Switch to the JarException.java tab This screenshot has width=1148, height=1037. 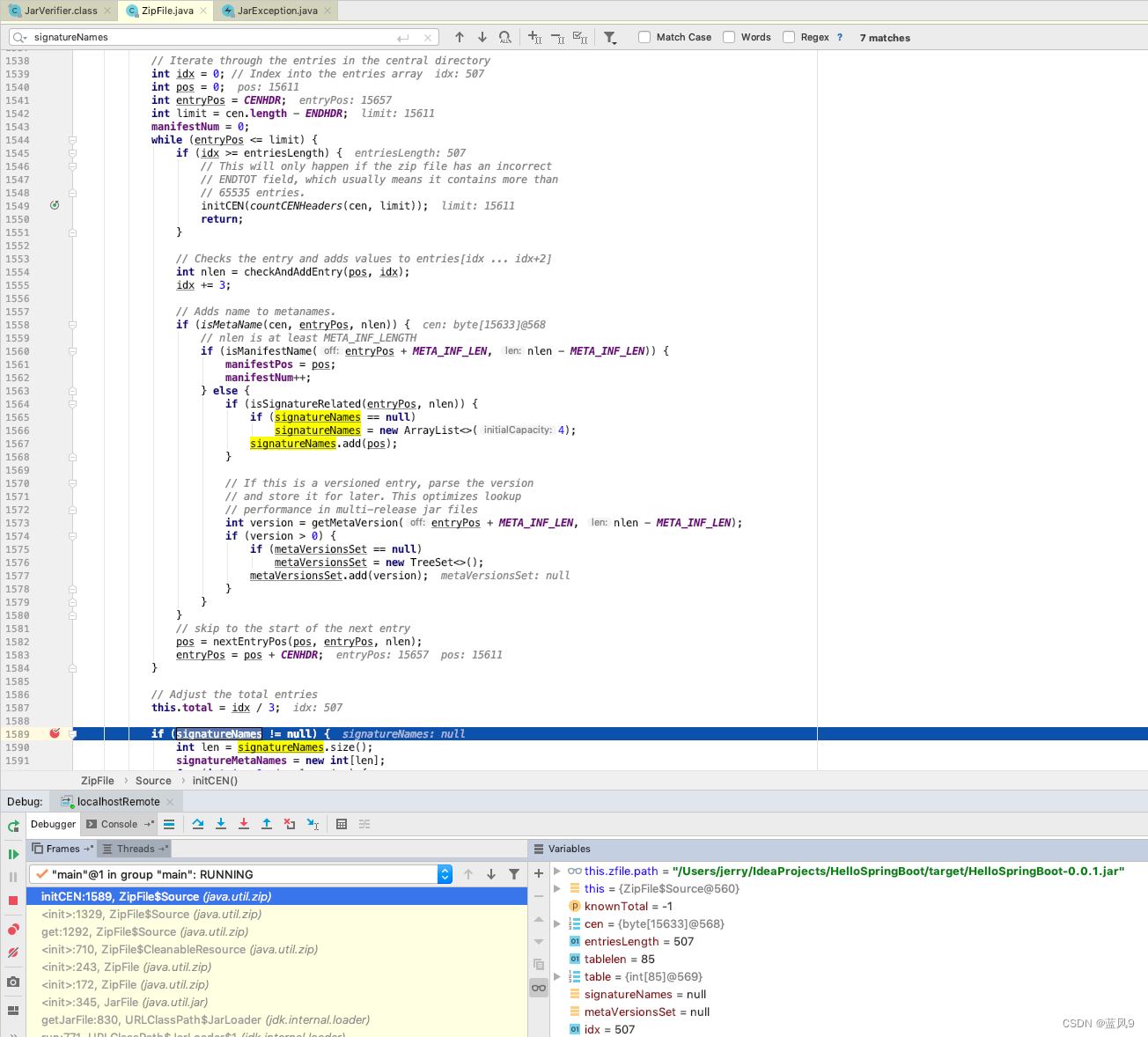(x=277, y=11)
